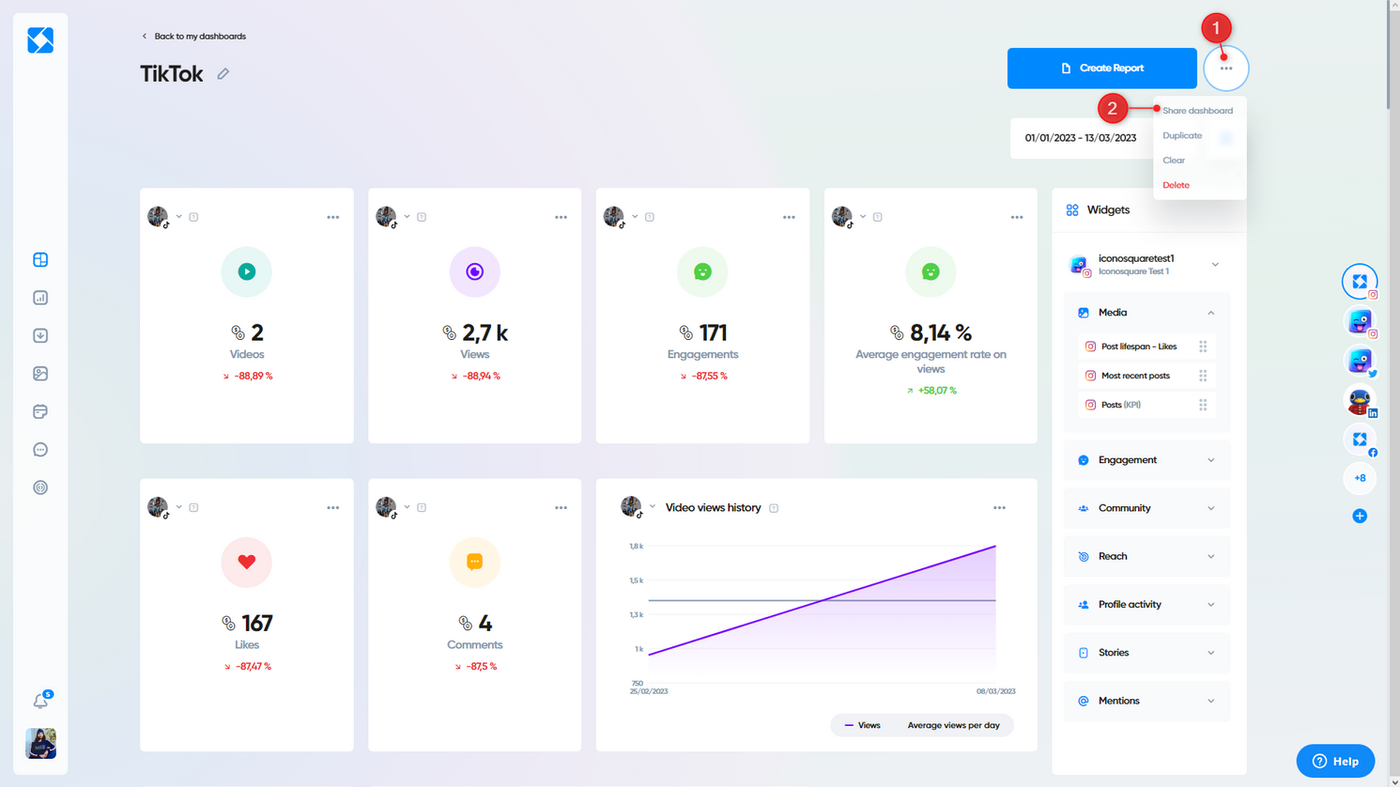
Task: Select the selected Instagram Iconosquare profile avatar
Action: pyautogui.click(x=1359, y=282)
